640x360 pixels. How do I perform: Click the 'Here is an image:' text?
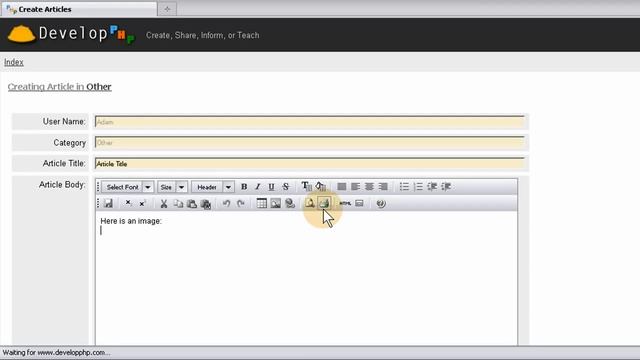click(131, 221)
